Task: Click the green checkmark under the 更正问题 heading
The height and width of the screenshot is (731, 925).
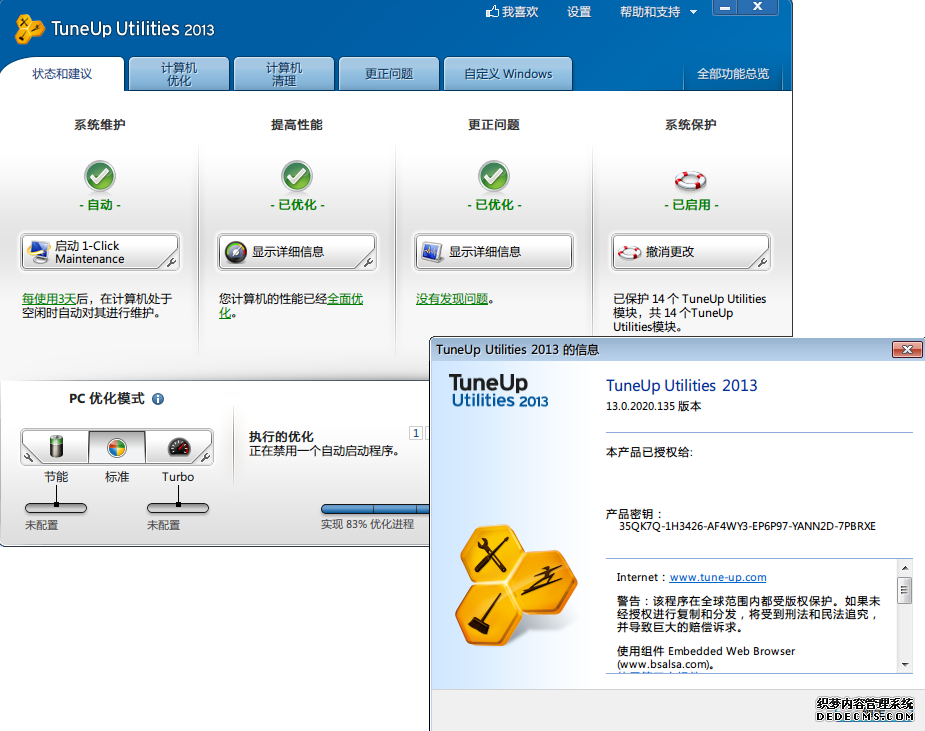Action: (494, 176)
